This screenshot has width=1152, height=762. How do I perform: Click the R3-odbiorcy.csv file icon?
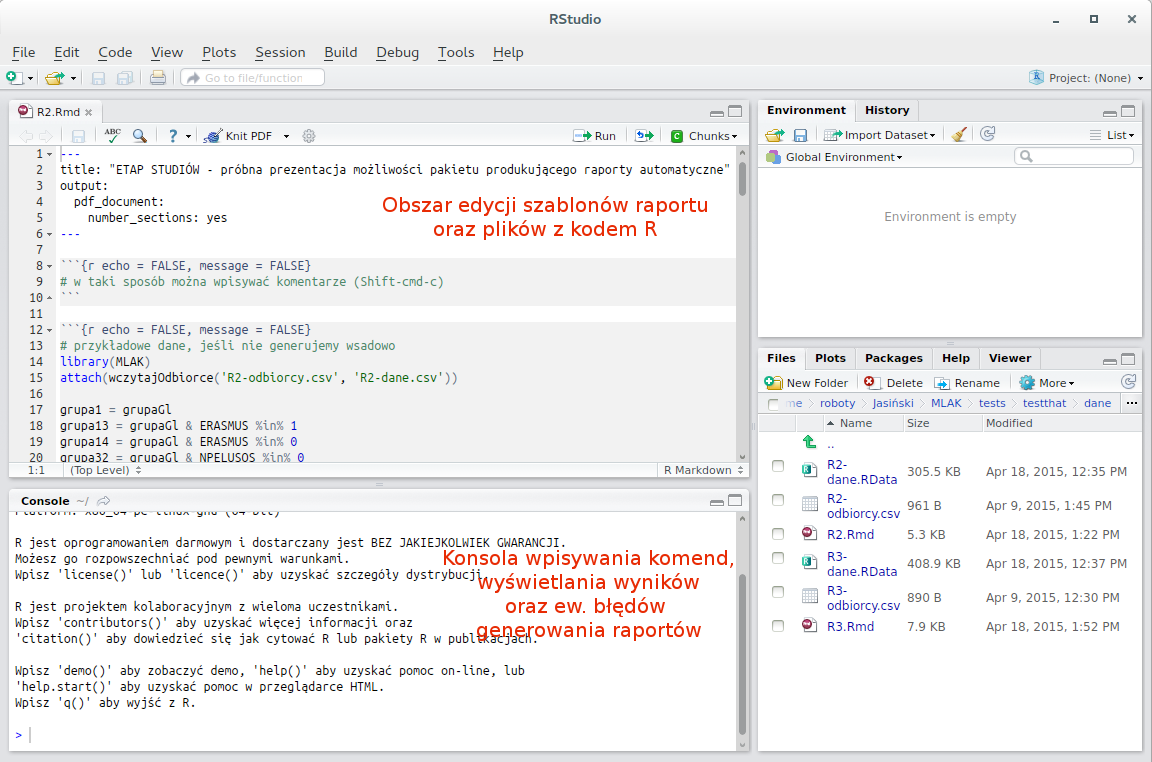click(x=810, y=596)
